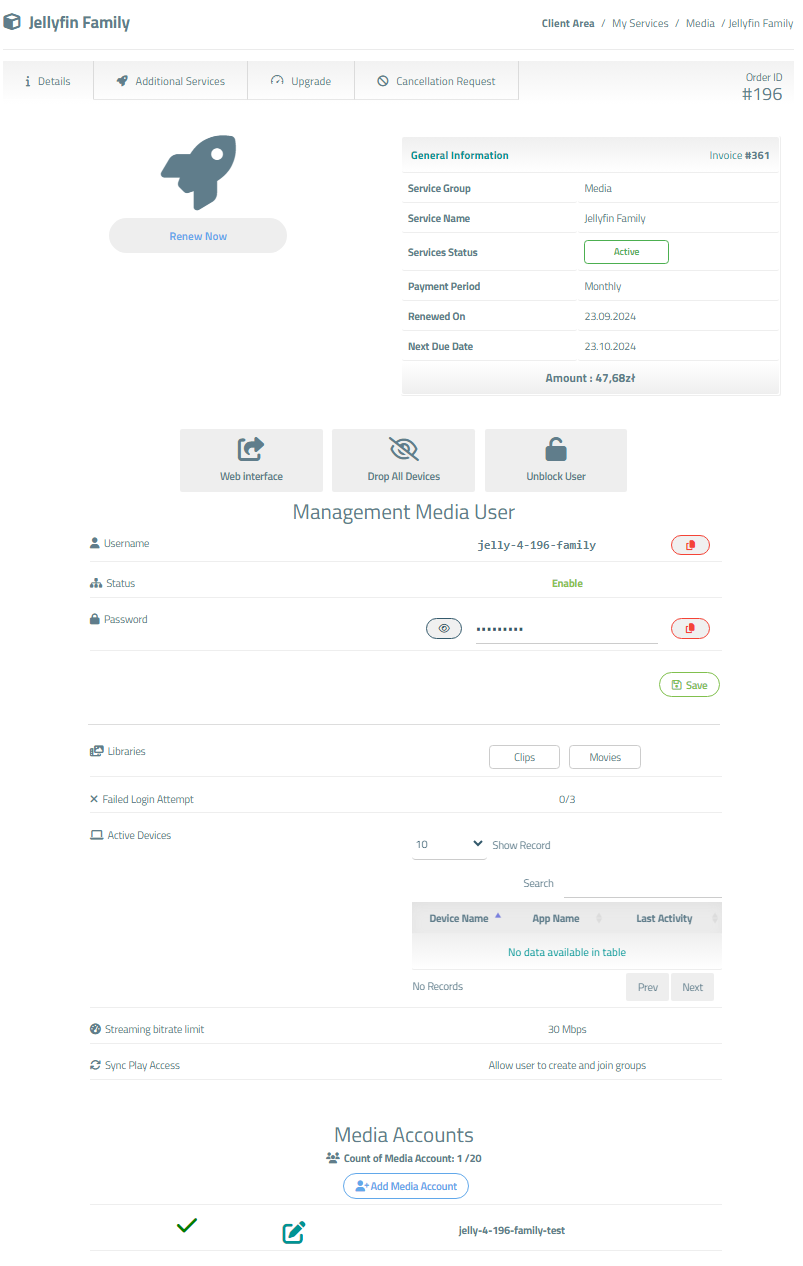Go to Client Area breadcrumb

568,23
